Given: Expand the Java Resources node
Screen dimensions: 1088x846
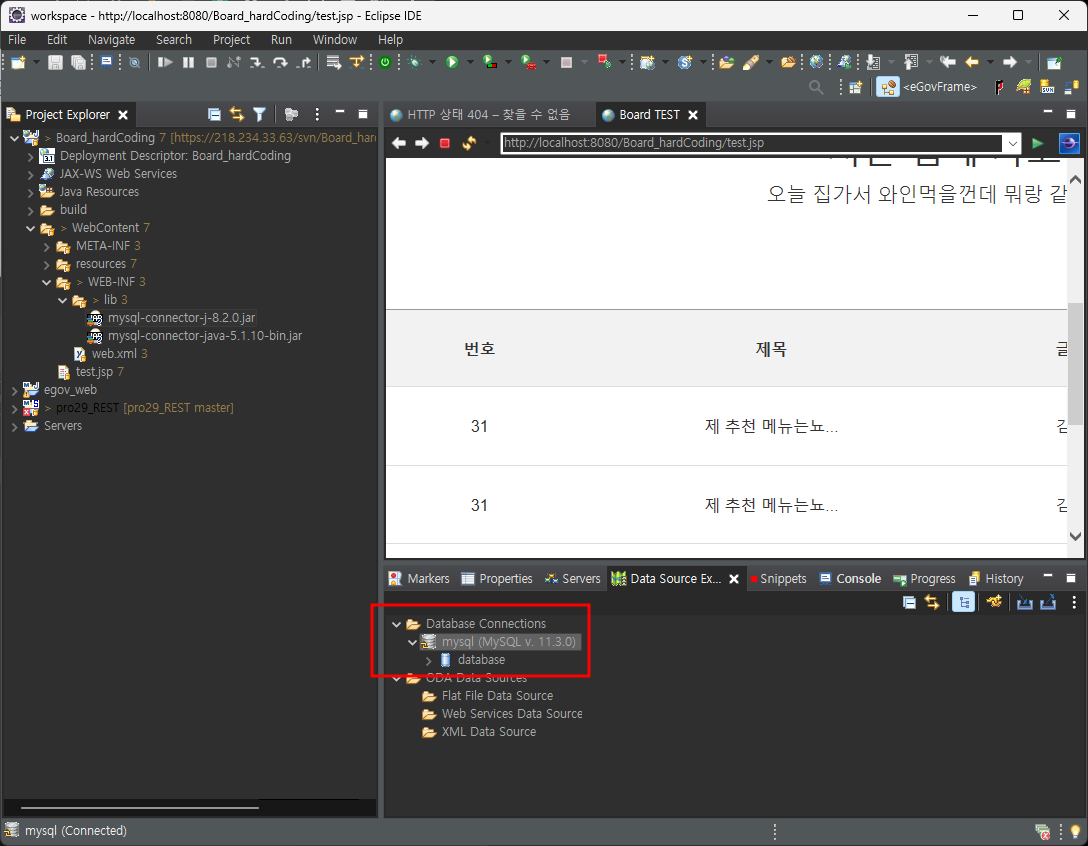Looking at the screenshot, I should (x=31, y=192).
